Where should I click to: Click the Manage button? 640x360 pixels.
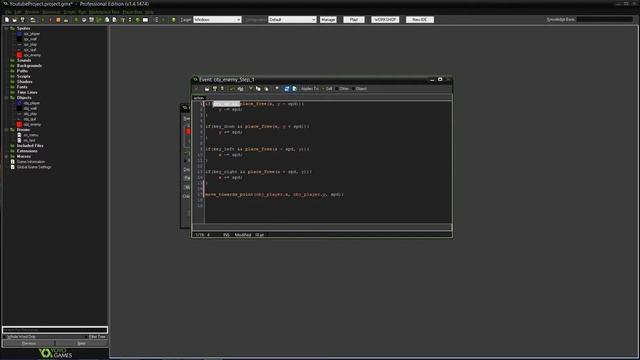point(328,20)
